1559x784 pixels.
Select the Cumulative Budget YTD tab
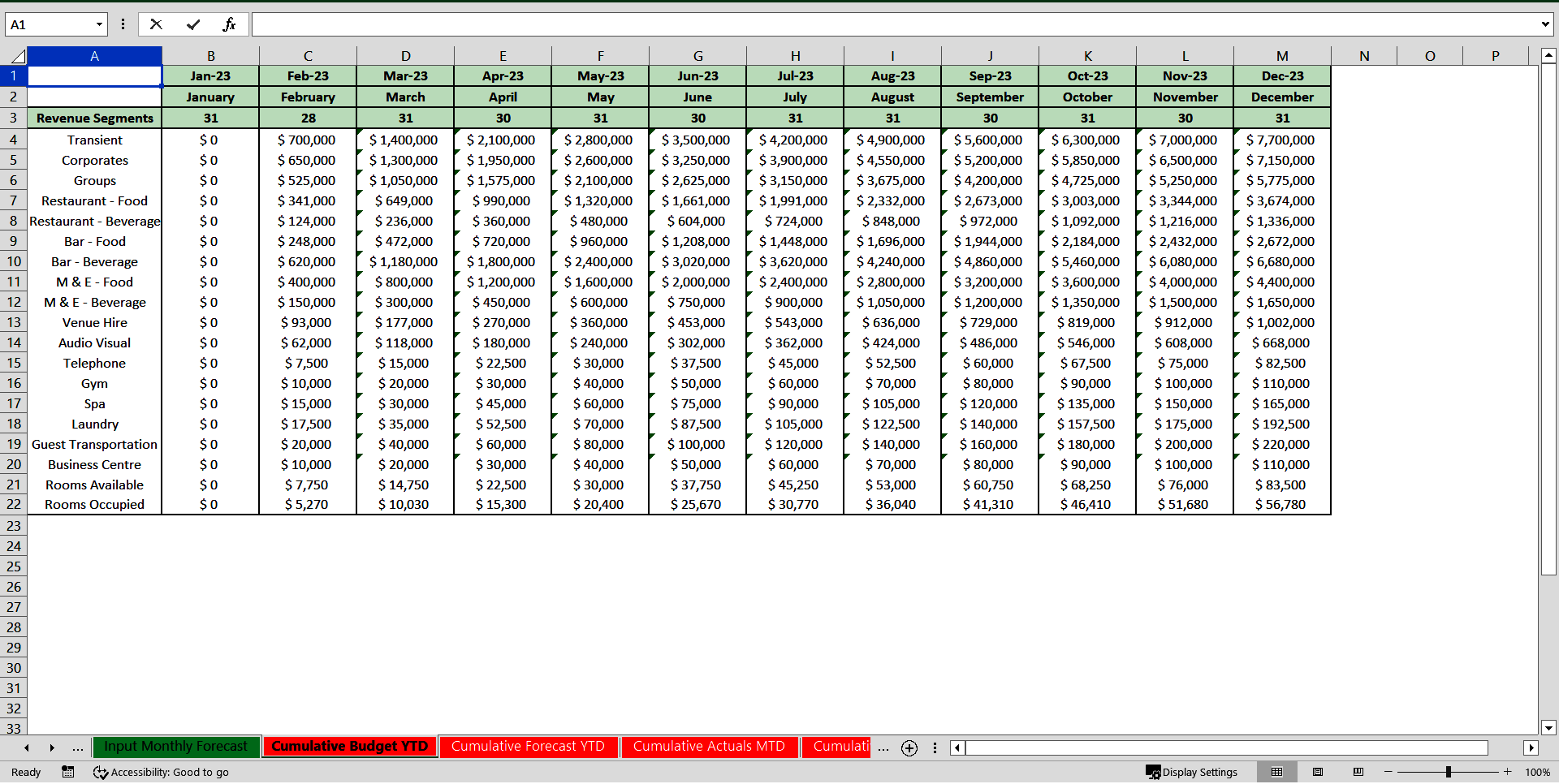tap(349, 747)
